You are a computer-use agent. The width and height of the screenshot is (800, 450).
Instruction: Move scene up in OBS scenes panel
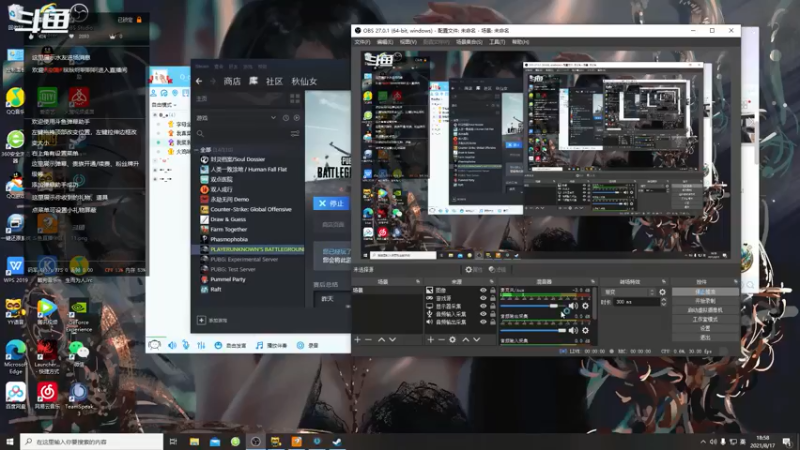pos(381,340)
